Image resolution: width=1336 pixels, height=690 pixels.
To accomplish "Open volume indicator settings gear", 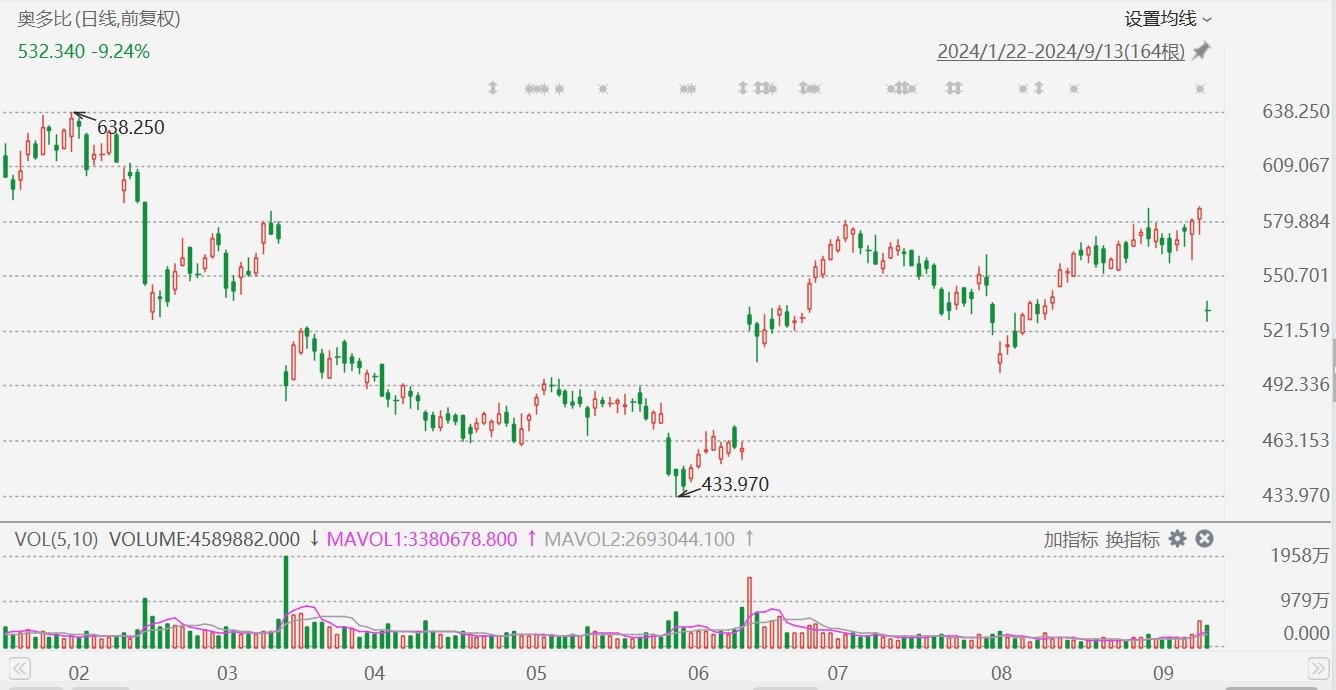I will point(1178,539).
